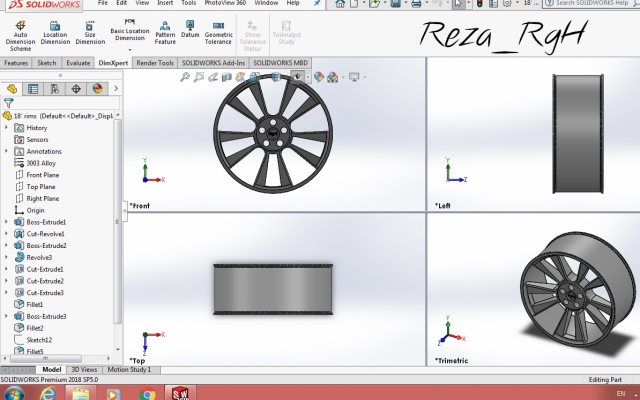Click the tree filter funnel icon
Viewport: 640px width, 400px height.
click(x=8, y=103)
